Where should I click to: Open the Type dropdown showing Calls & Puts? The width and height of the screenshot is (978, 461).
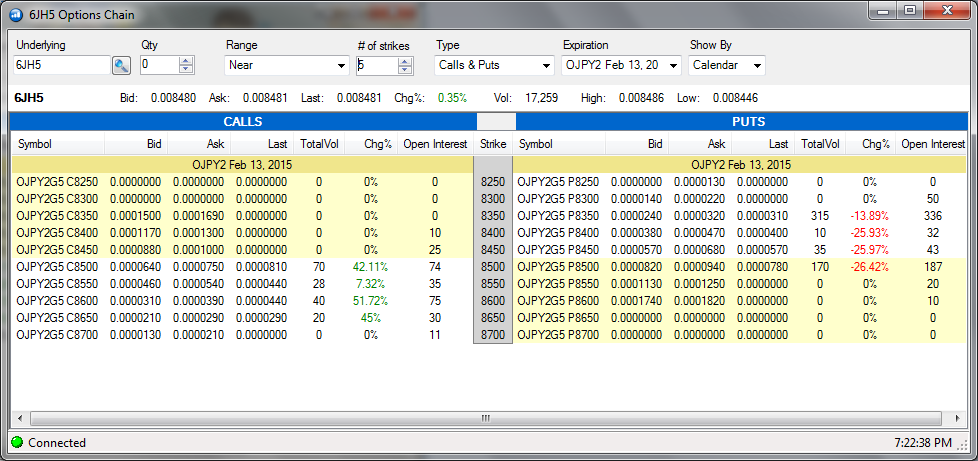point(495,66)
